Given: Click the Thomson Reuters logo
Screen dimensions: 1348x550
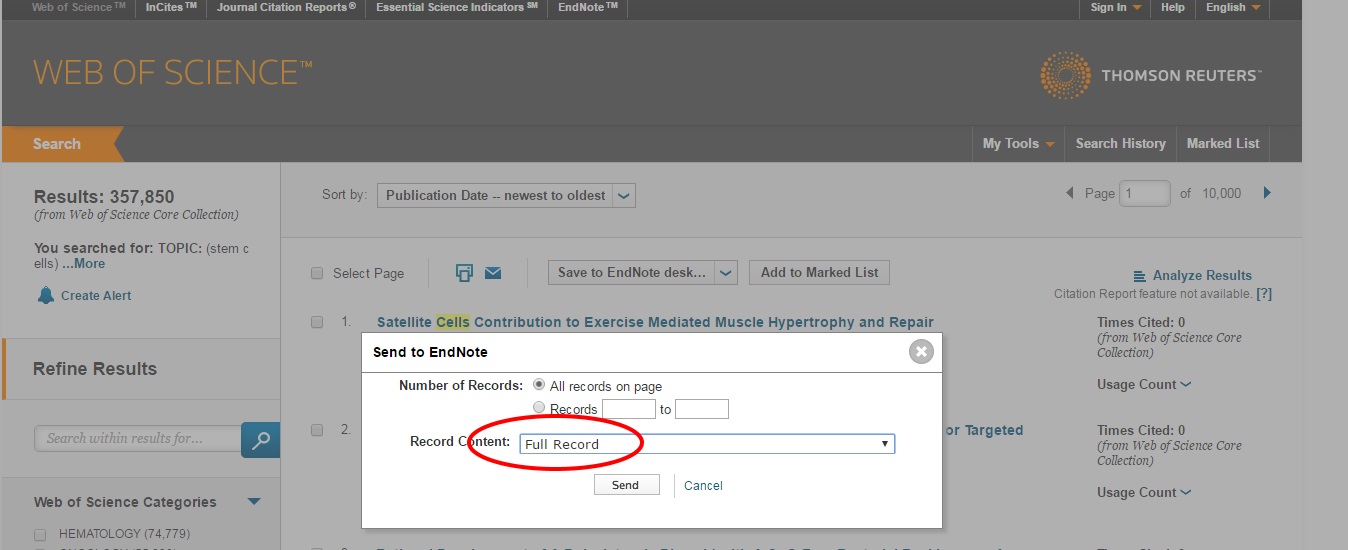Looking at the screenshot, I should [x=1151, y=75].
